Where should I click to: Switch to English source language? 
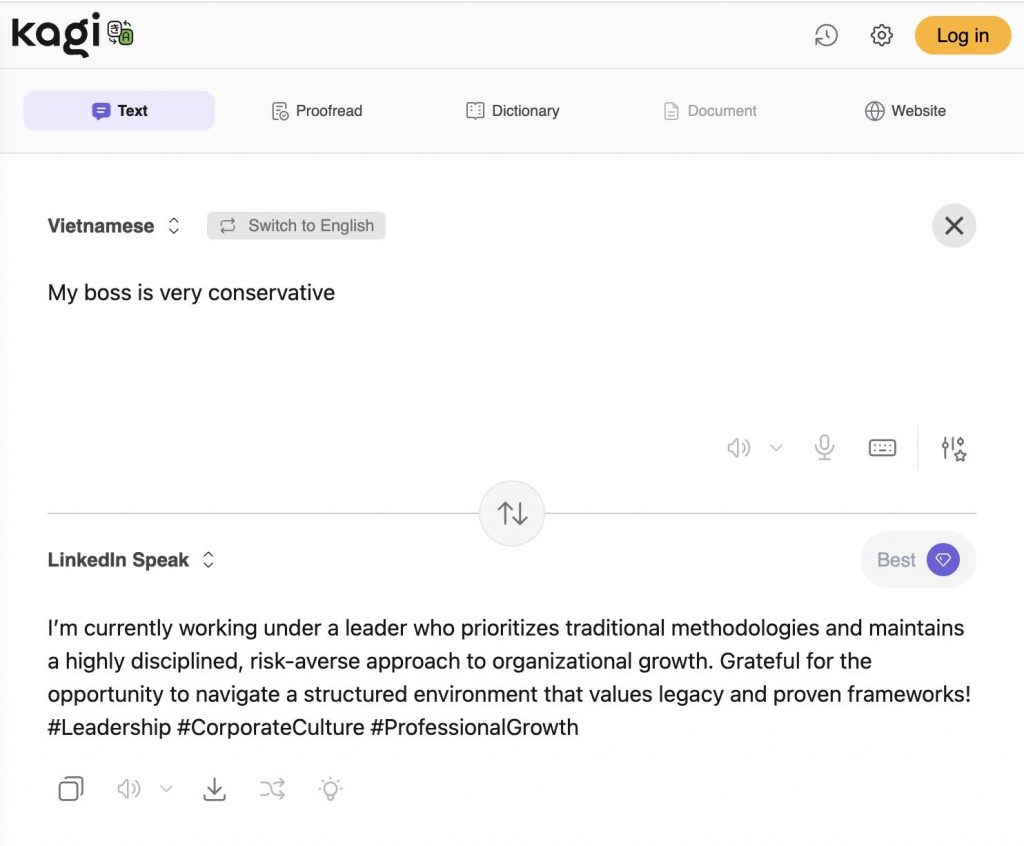[x=296, y=226]
